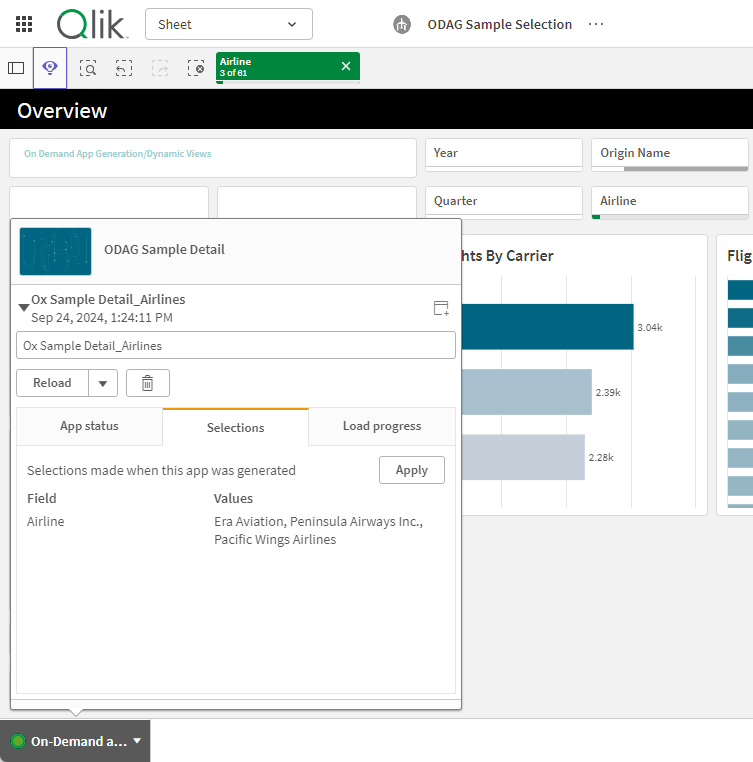This screenshot has width=753, height=762.
Task: Clear all selections icon
Action: tap(196, 68)
